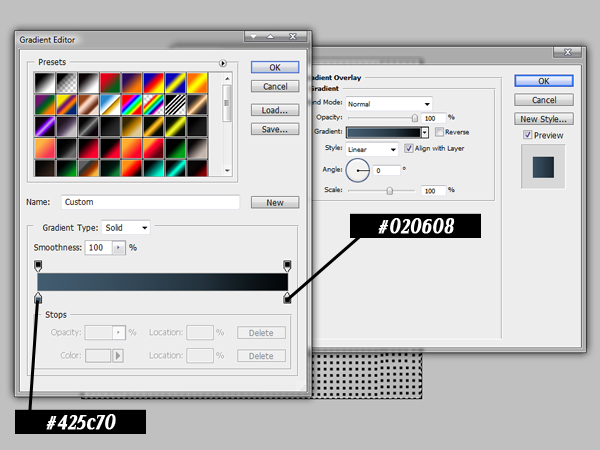Click New Style... button
600x450 pixels.
coord(544,119)
